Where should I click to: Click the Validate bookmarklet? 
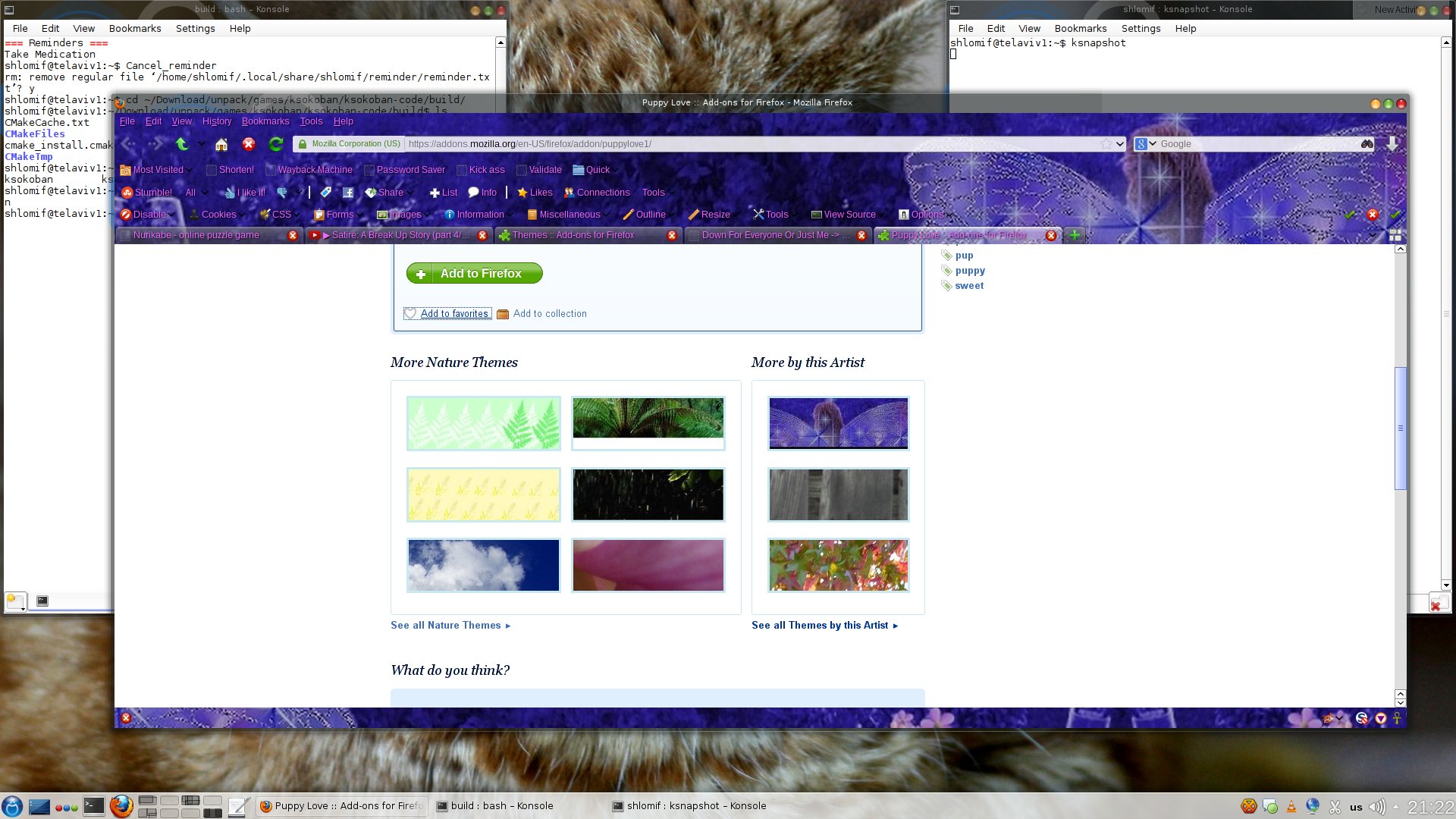click(x=539, y=170)
